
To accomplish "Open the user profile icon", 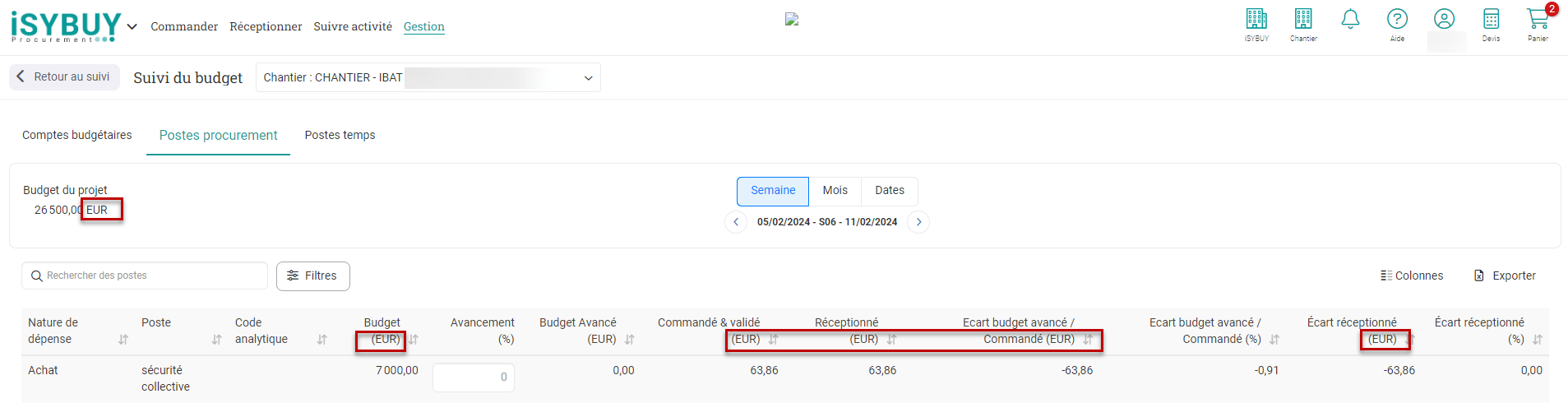I will pos(1444,20).
